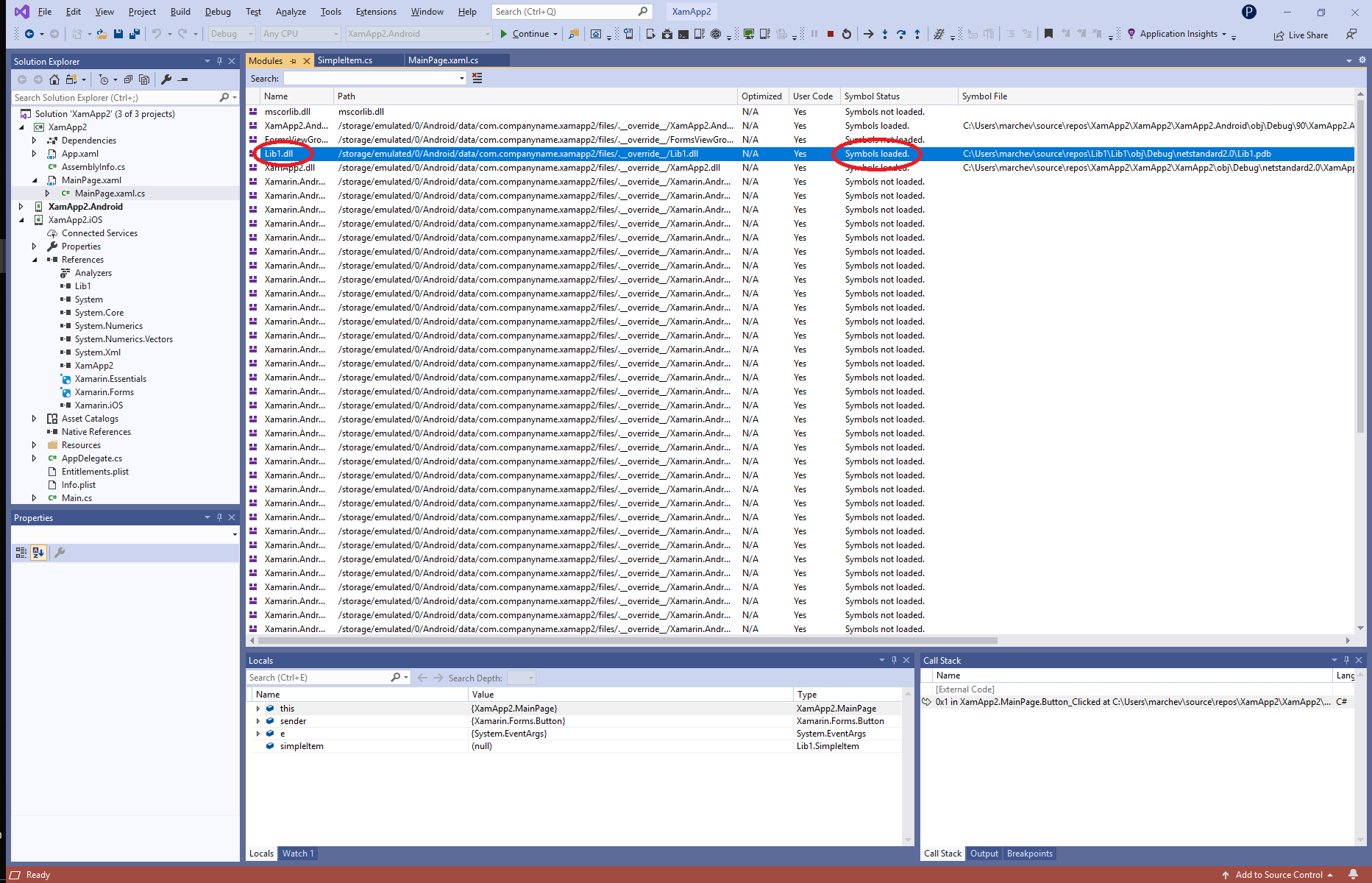Screen dimensions: 1372x883
Task: Save all files with the double-disk icon
Action: tap(134, 34)
